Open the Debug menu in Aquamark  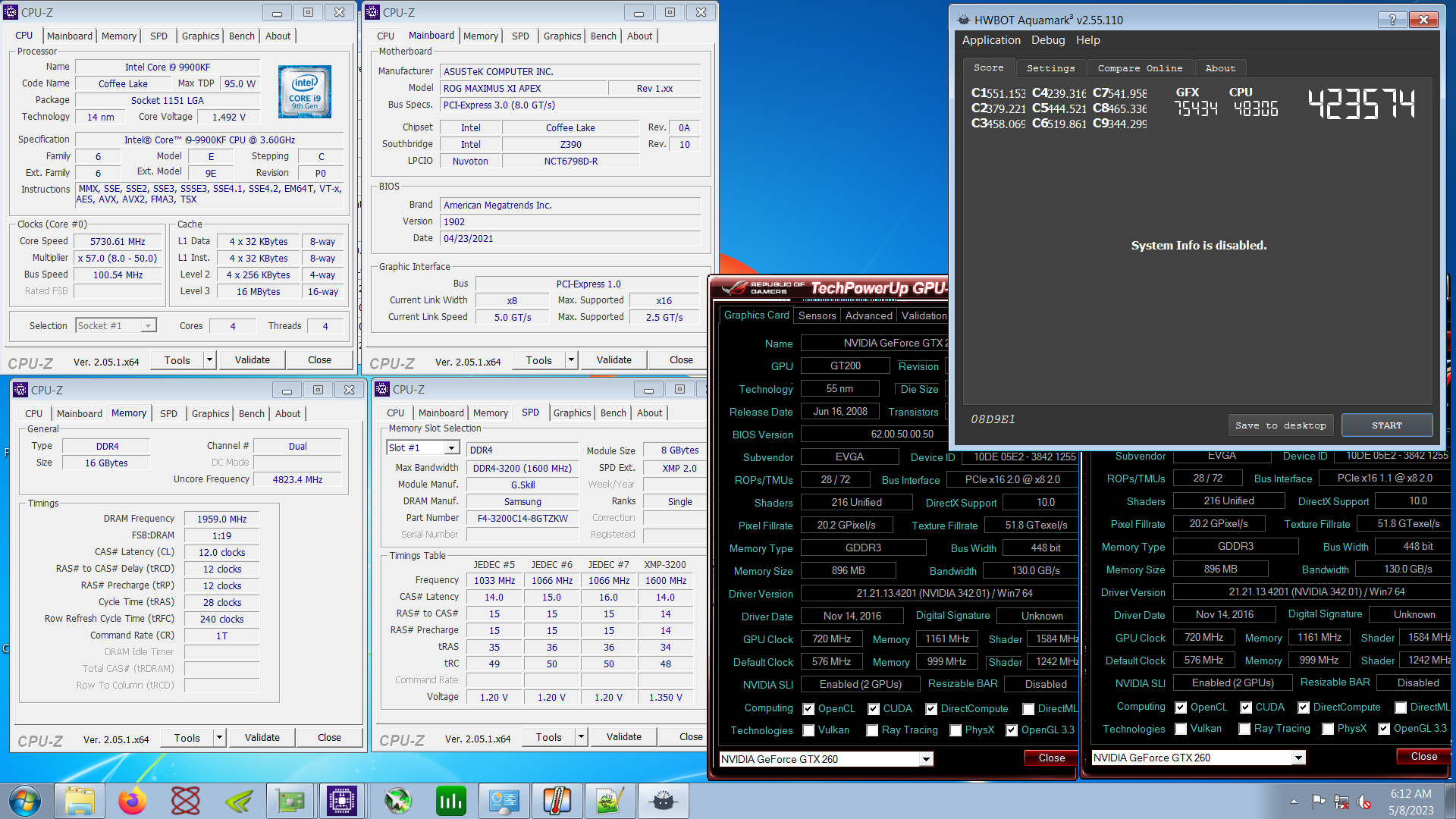point(1047,40)
